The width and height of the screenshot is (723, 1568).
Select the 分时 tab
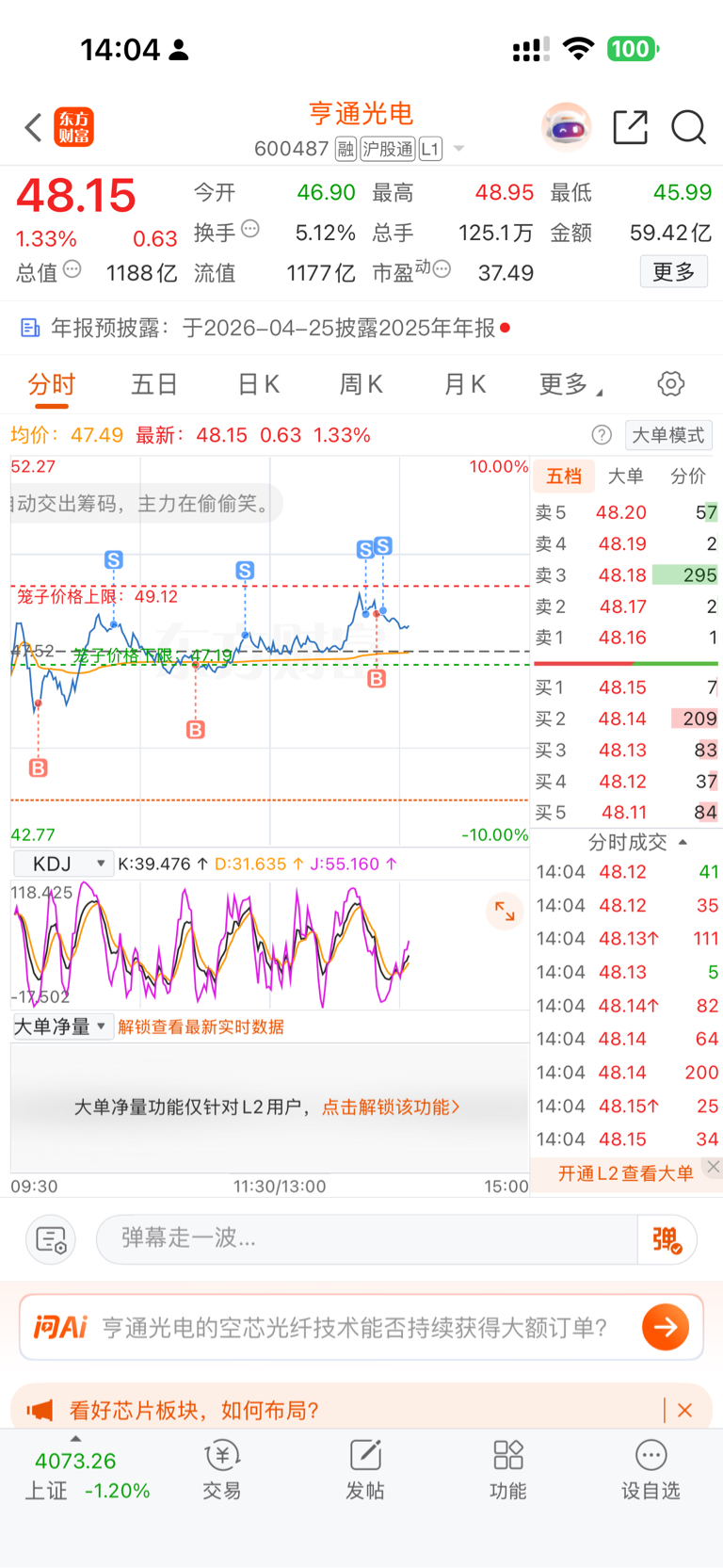pos(52,384)
